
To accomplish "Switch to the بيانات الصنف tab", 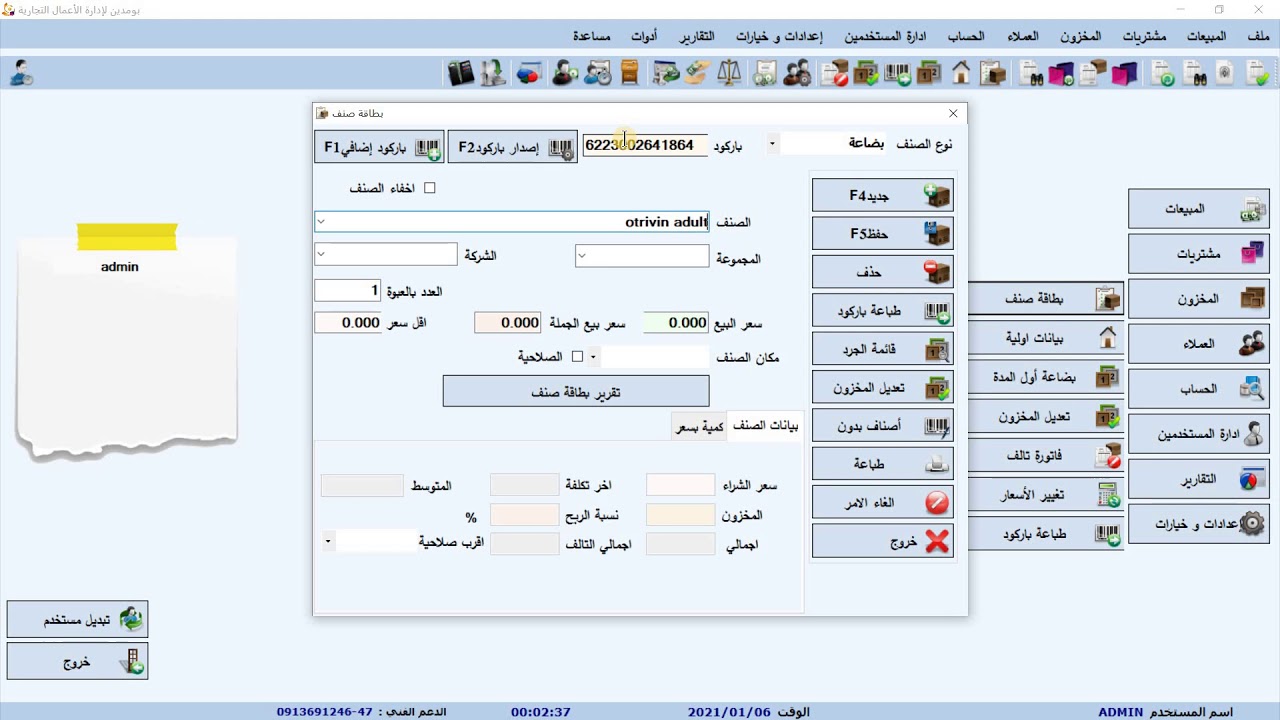I will [x=765, y=425].
